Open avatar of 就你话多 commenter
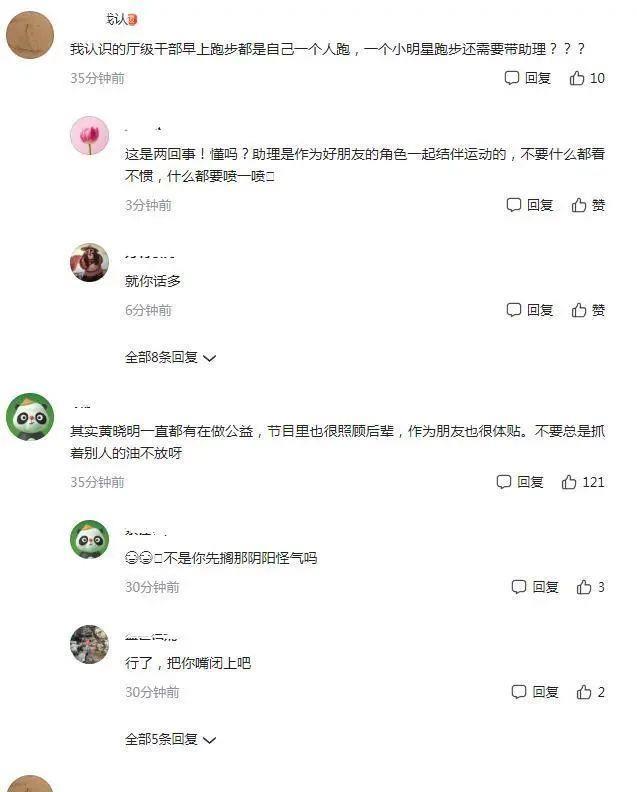 click(x=89, y=262)
